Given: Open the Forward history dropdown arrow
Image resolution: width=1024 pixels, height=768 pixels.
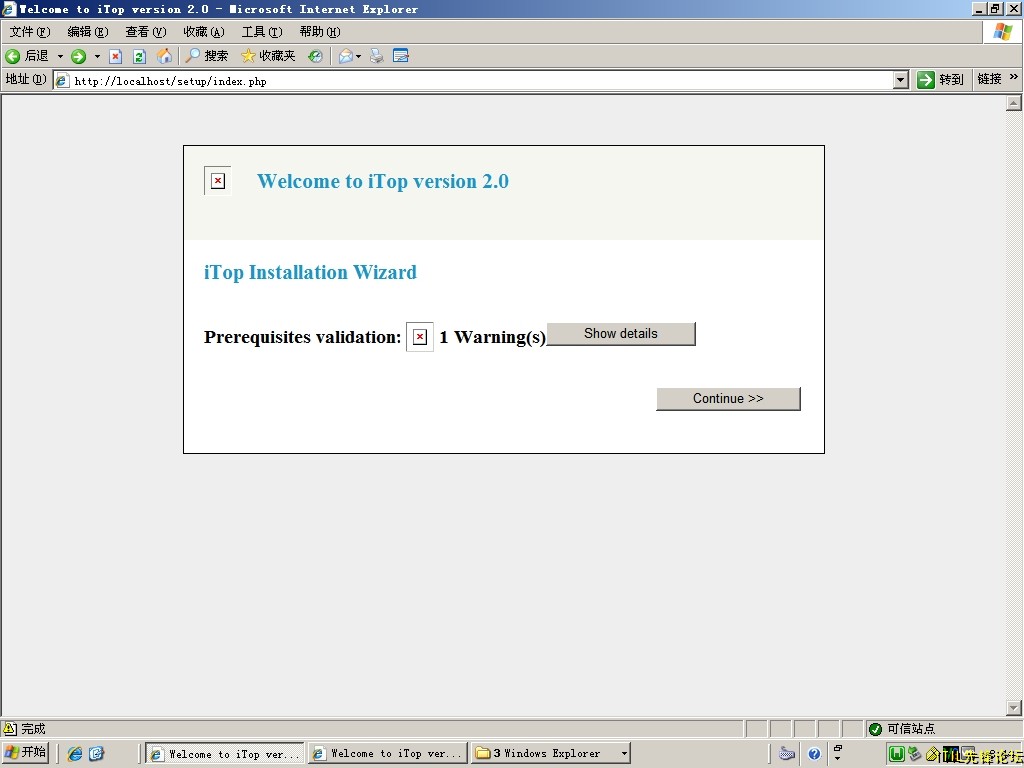Looking at the screenshot, I should (x=97, y=56).
